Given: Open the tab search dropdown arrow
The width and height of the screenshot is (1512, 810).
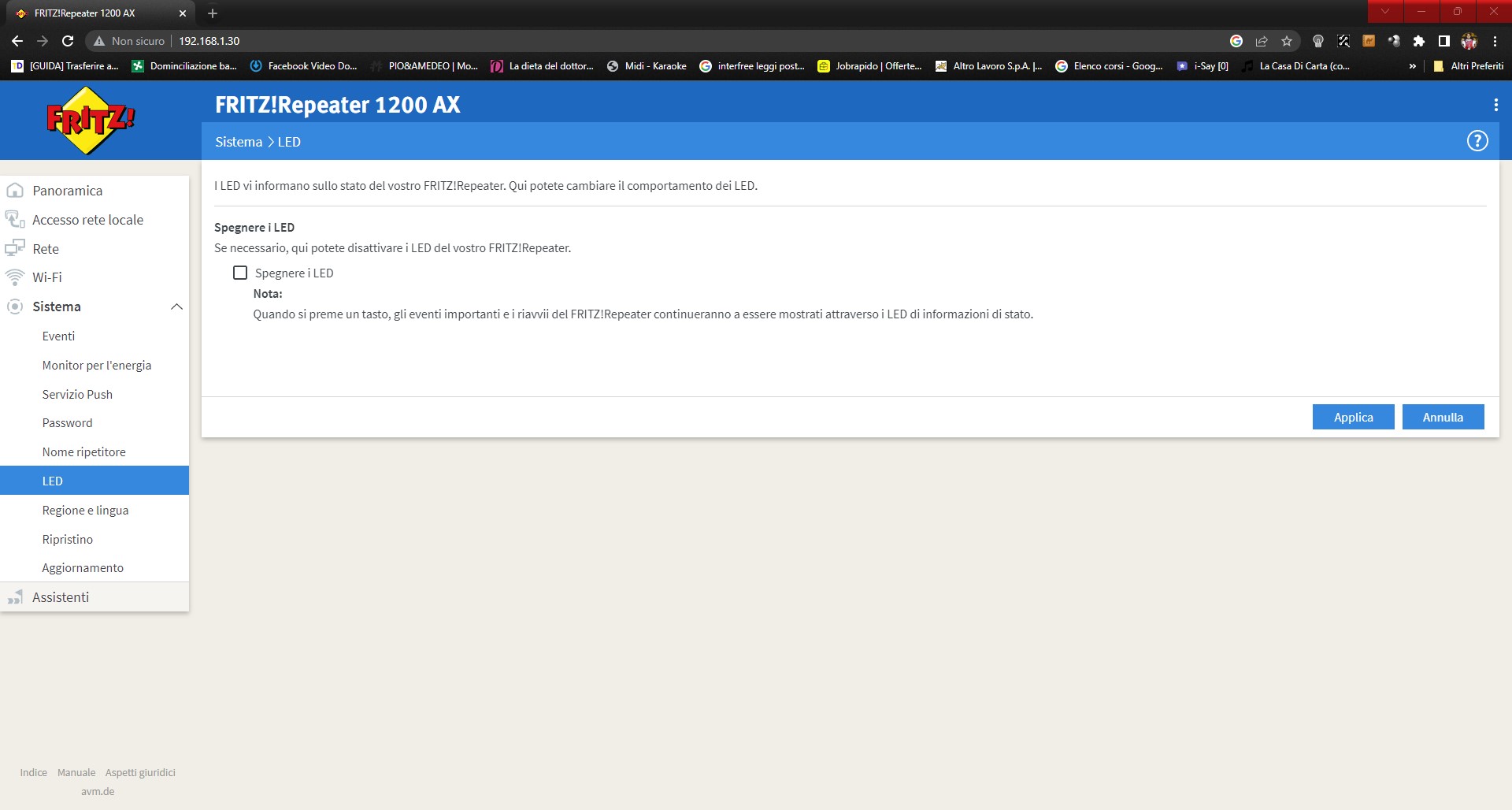Looking at the screenshot, I should [1385, 11].
